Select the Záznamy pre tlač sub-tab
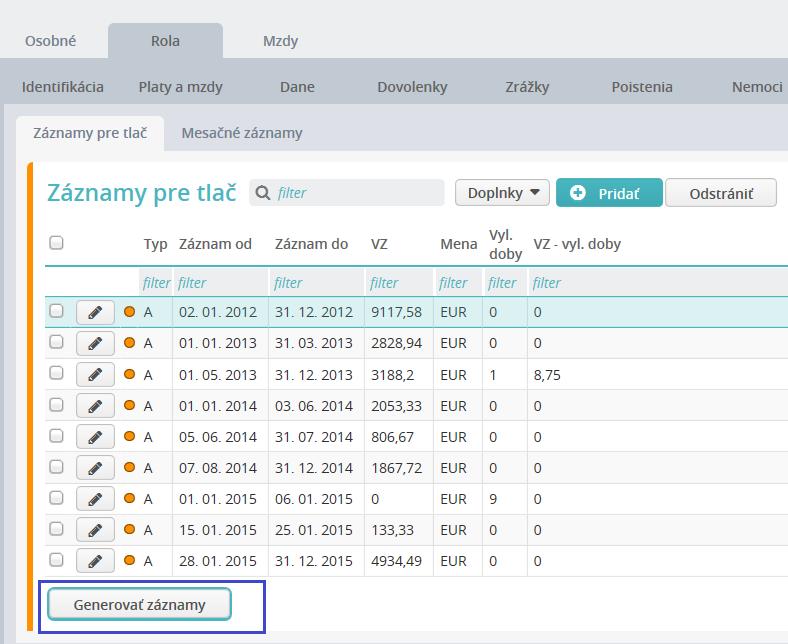 click(x=90, y=133)
